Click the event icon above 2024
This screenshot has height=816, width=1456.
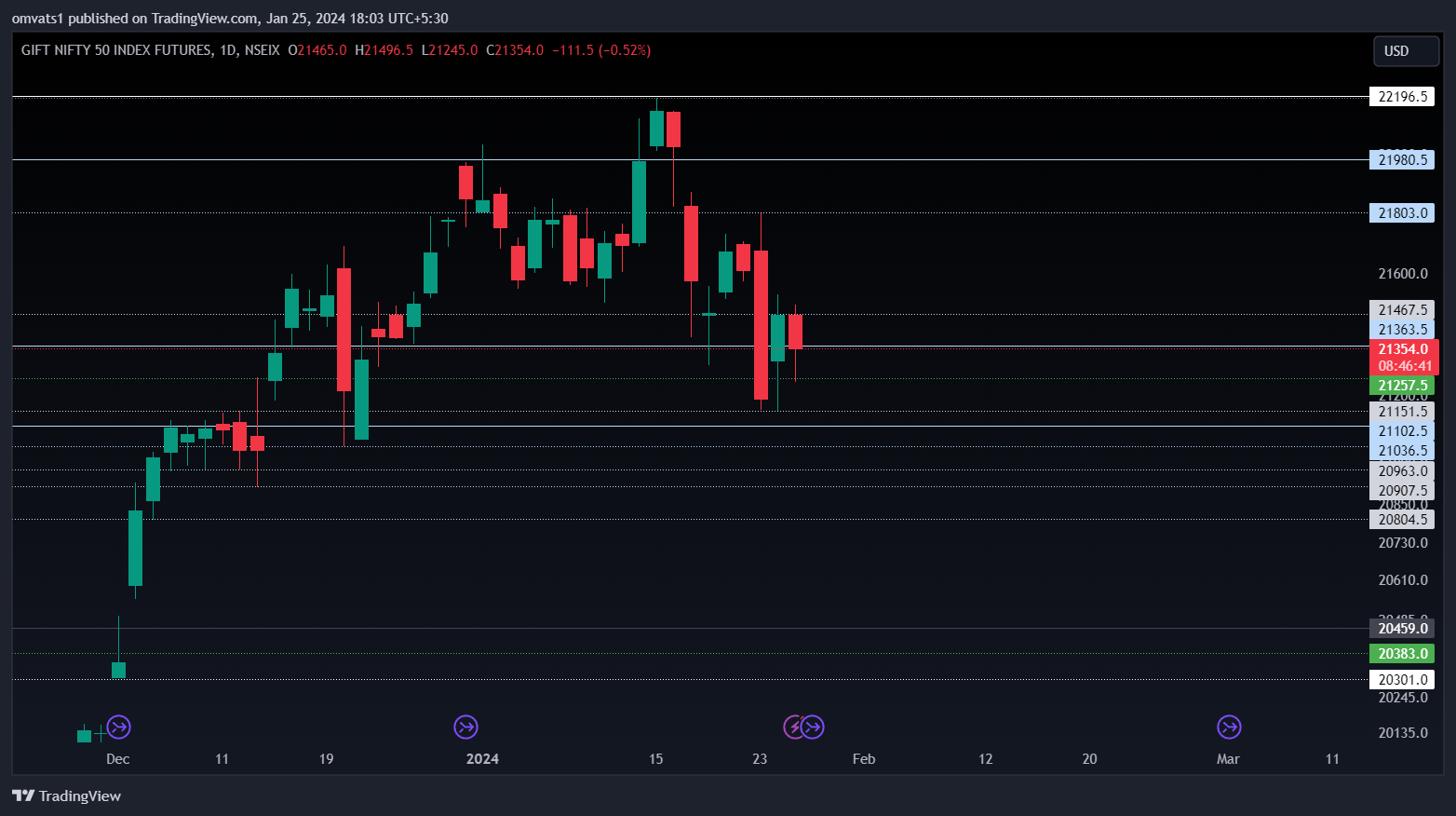coord(465,727)
